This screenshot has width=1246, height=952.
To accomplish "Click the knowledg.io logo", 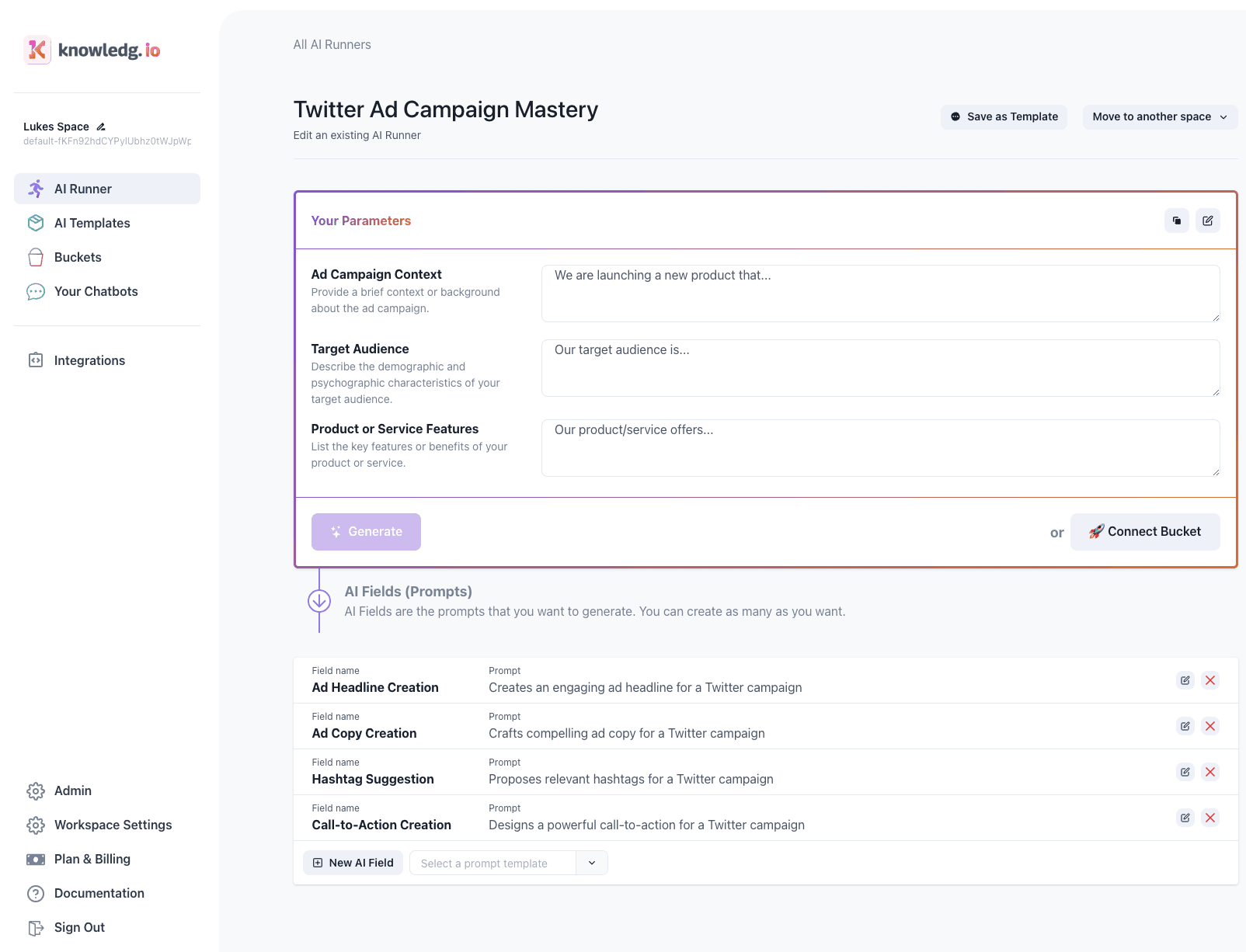I will [92, 50].
